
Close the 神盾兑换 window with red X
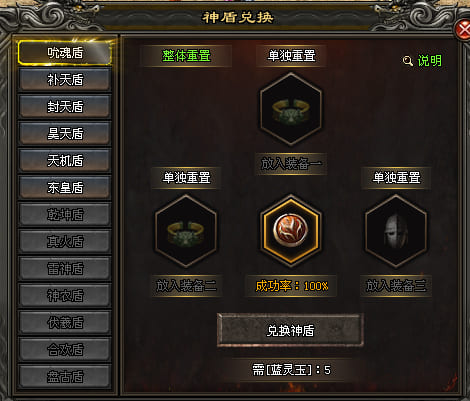463,31
